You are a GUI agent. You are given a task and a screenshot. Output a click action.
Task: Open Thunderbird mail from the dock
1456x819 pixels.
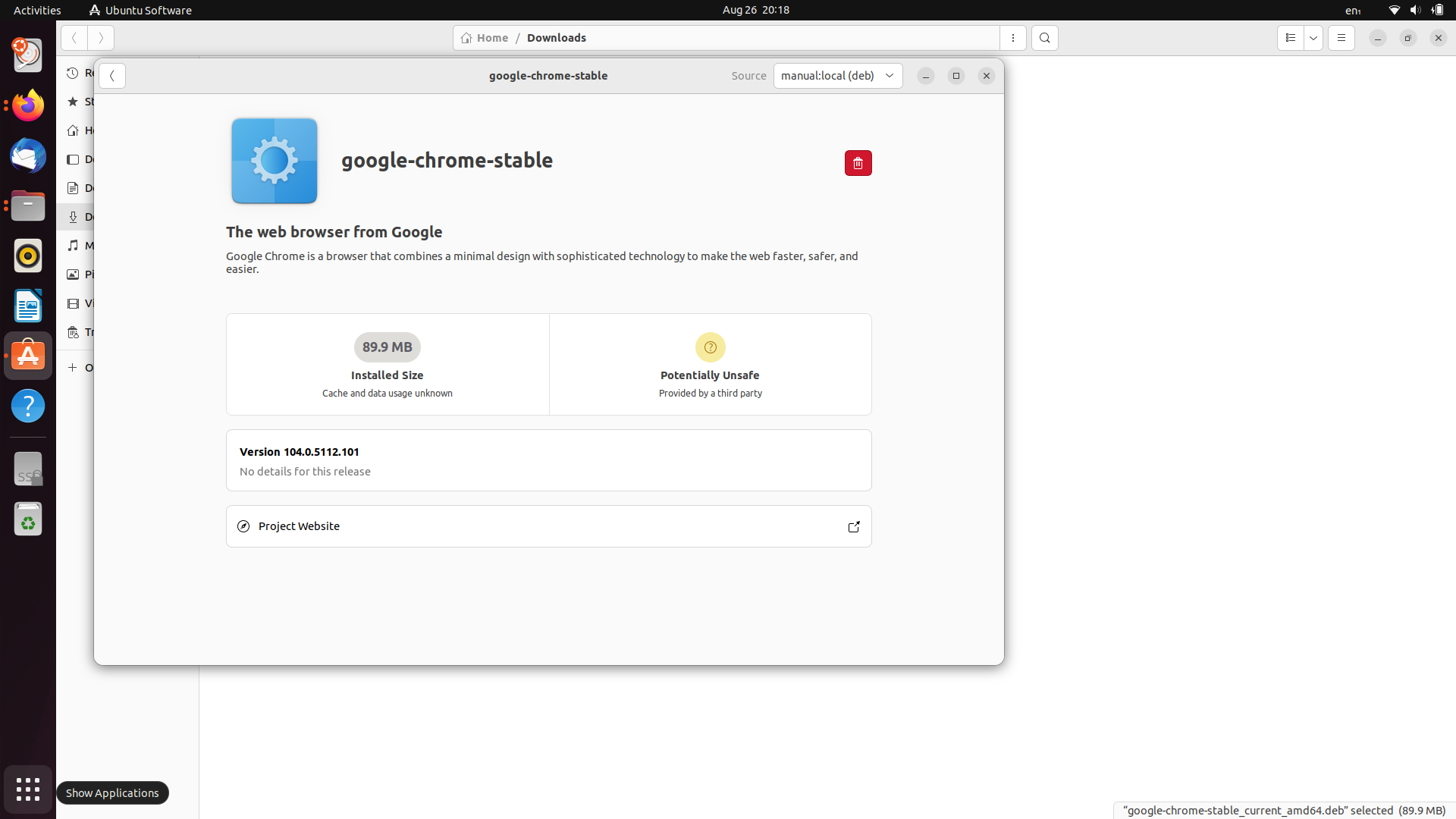28,155
